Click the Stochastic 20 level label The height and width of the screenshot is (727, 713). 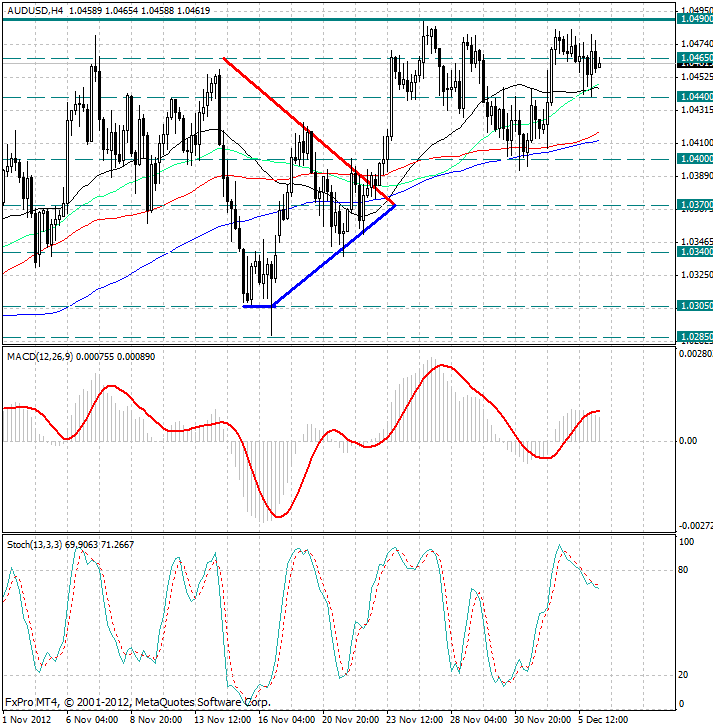[683, 675]
